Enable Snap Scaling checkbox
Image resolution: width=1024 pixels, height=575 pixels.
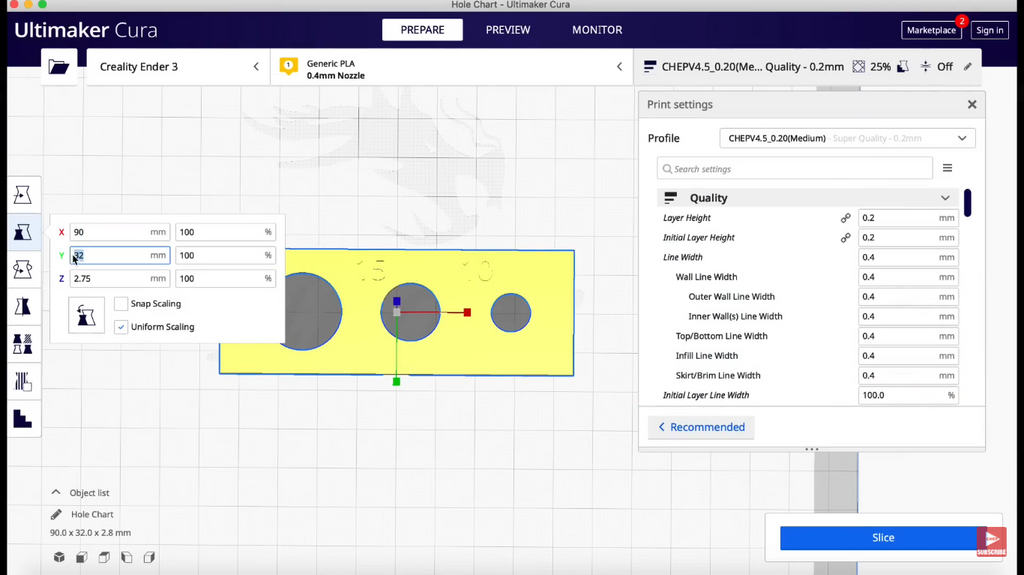(121, 304)
